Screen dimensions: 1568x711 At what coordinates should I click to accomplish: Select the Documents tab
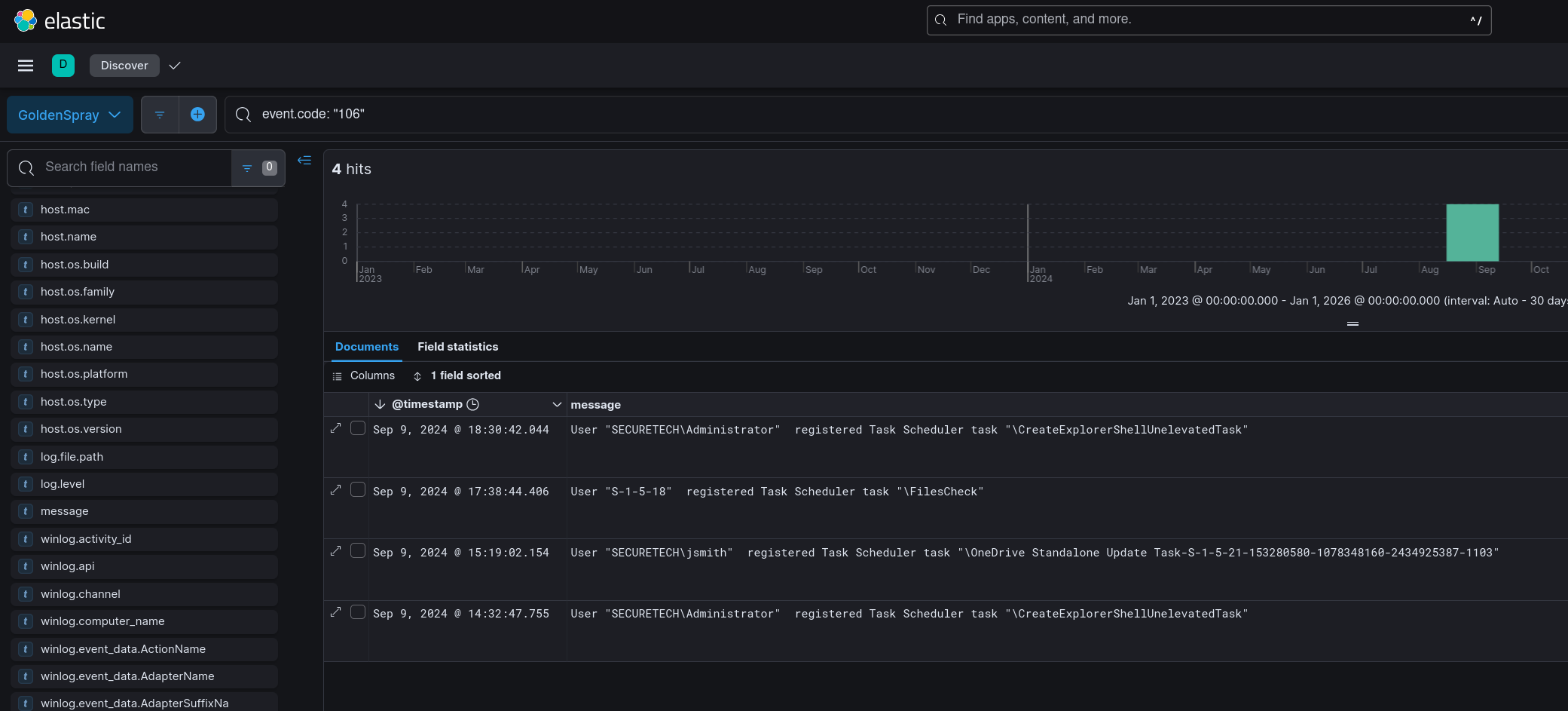pos(366,347)
